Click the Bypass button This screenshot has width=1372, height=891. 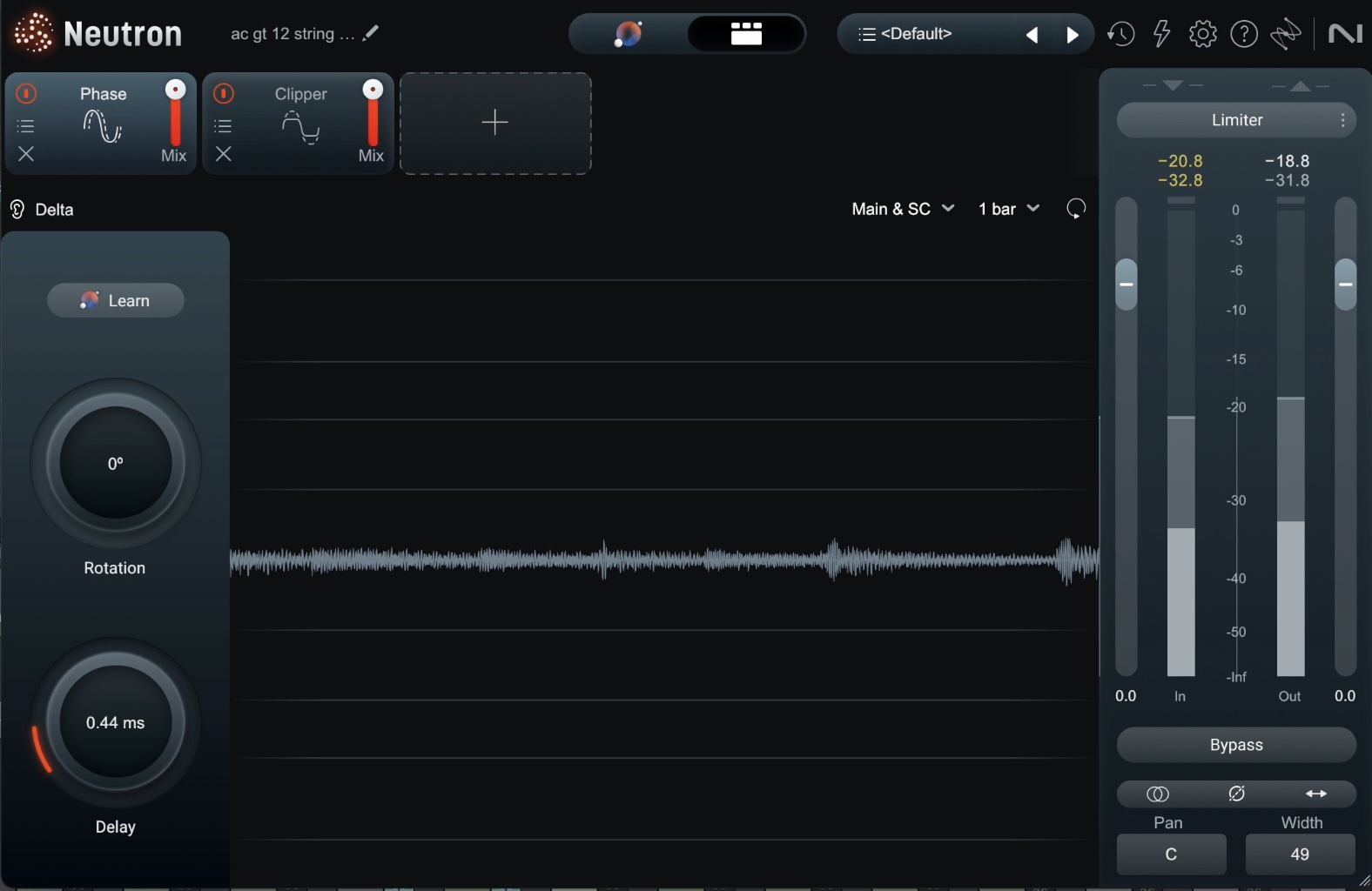pos(1236,745)
